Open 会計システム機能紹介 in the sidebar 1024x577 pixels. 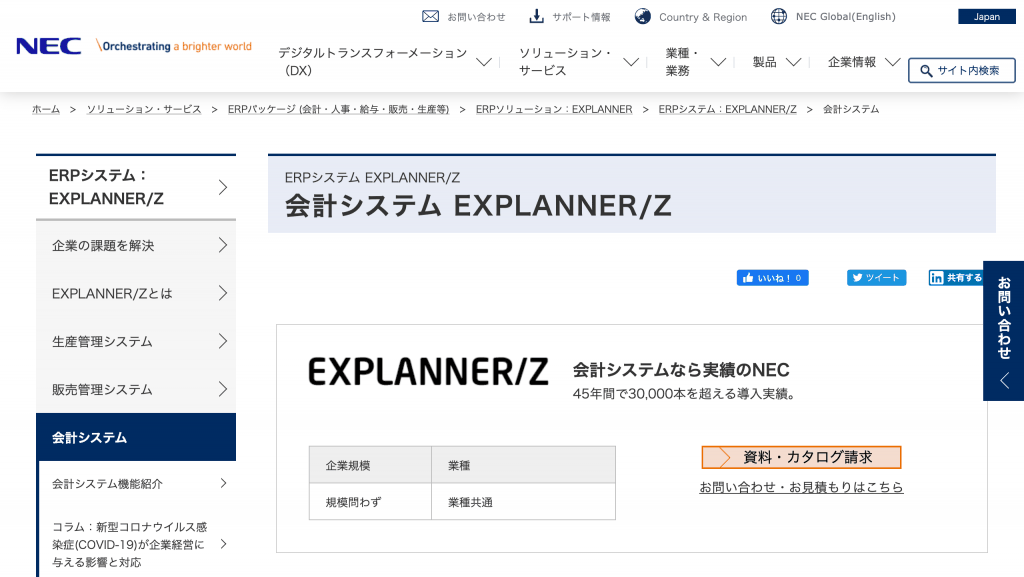coord(137,484)
